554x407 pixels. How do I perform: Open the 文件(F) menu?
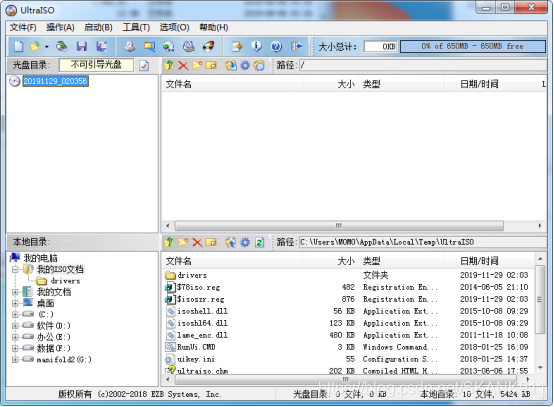point(23,27)
